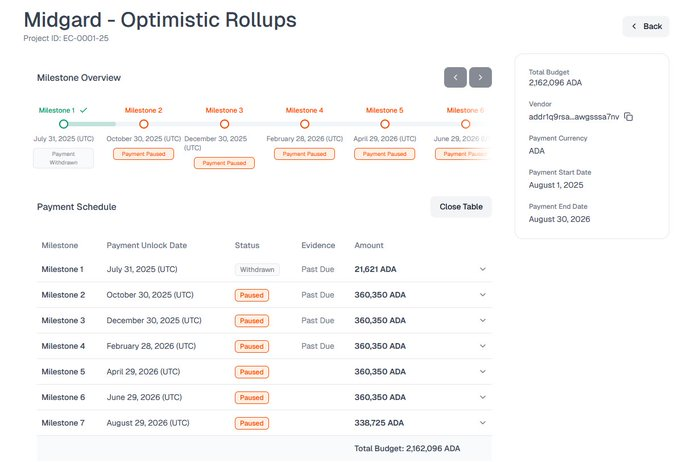Expand the Milestone 6 payment row
Viewport: 679px width, 462px height.
click(482, 397)
